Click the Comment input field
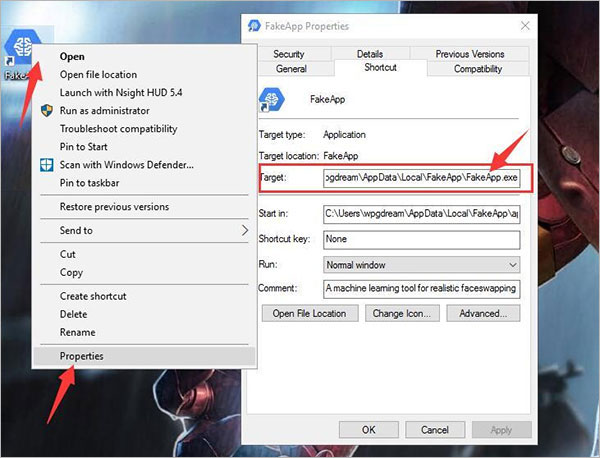 coord(422,288)
